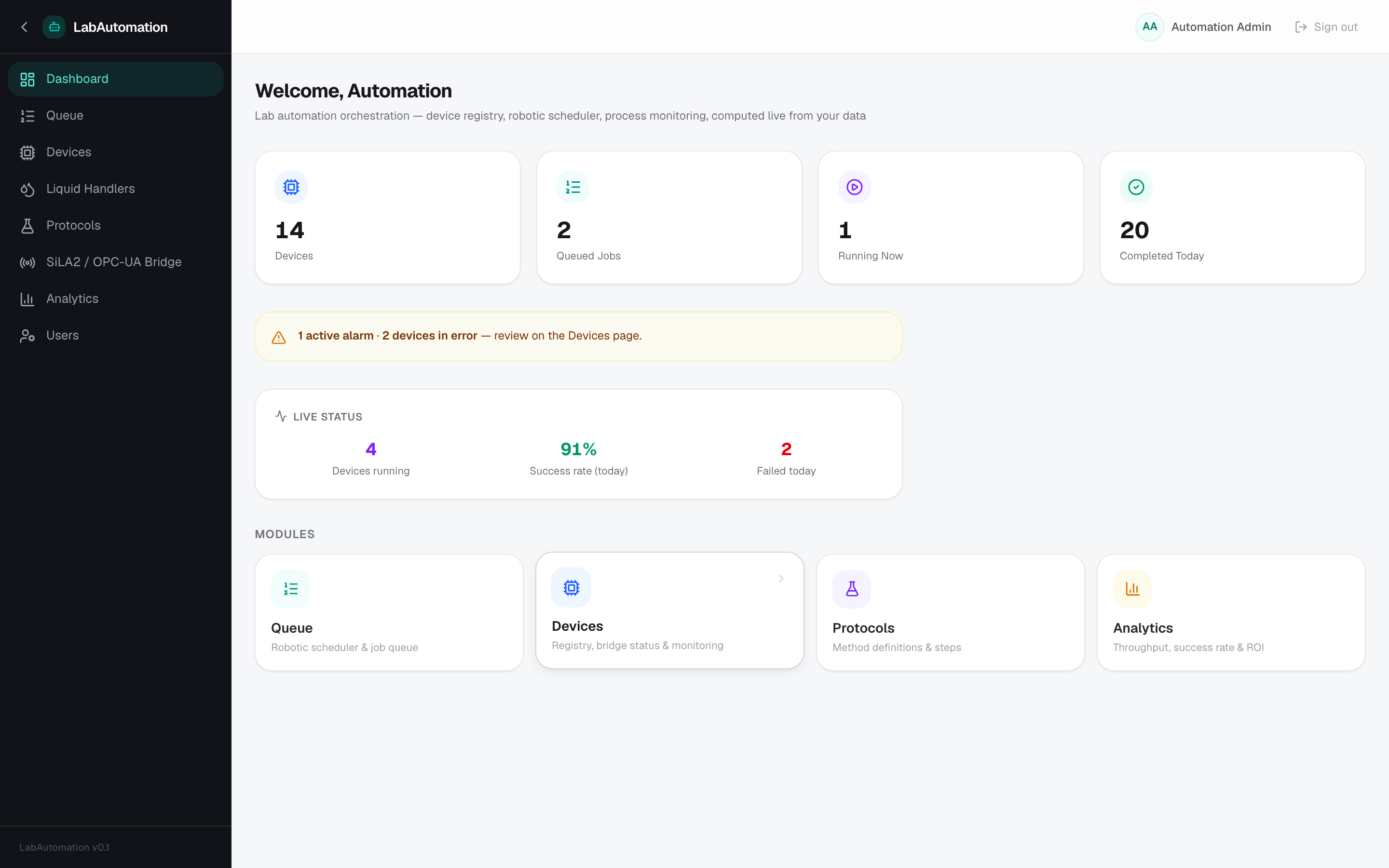This screenshot has width=1389, height=868.
Task: Click the LabAutomation app title
Action: click(x=121, y=27)
